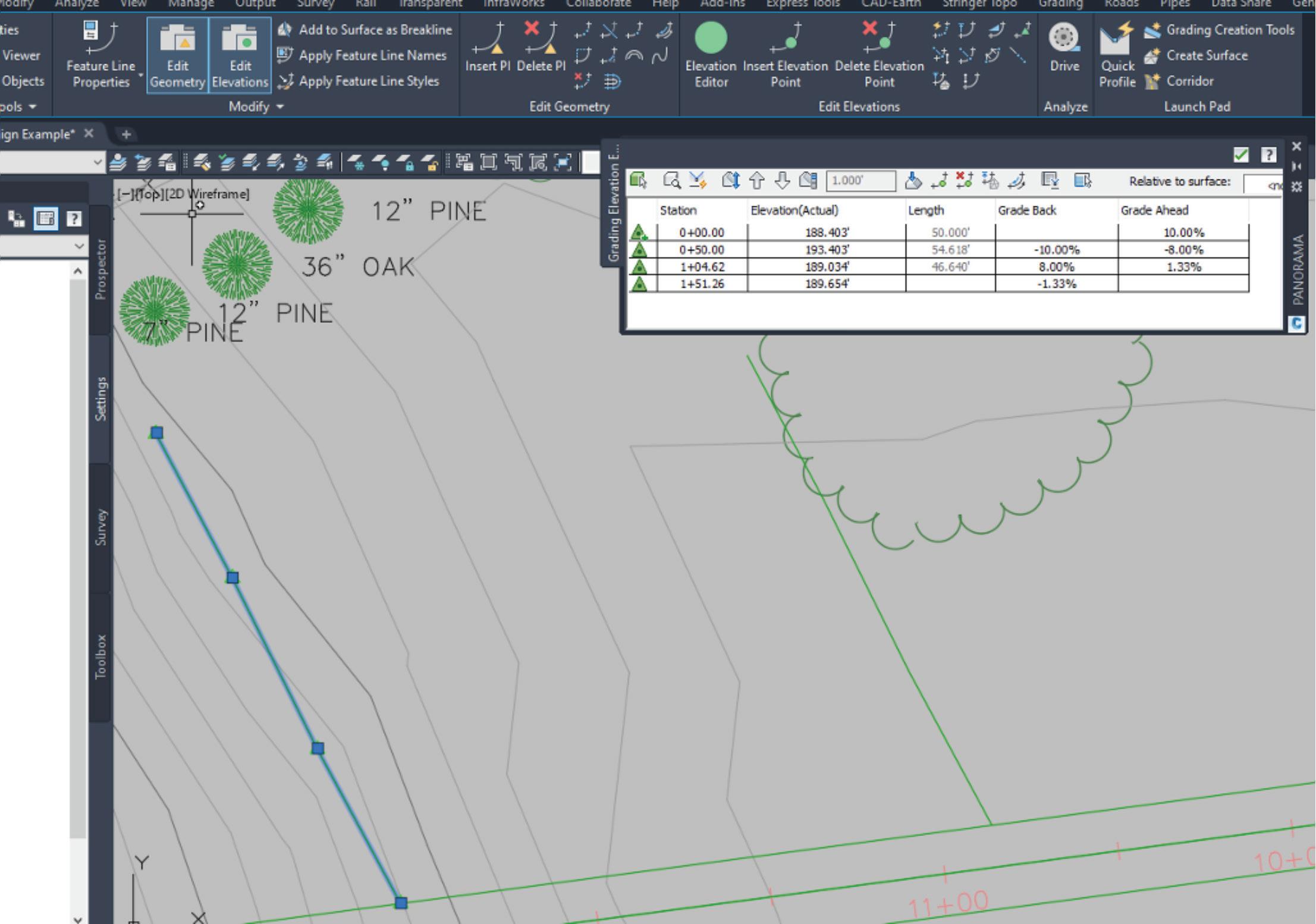Open Quick Profile in Launch Pad
Viewport: 1316px width, 924px height.
(x=1117, y=55)
